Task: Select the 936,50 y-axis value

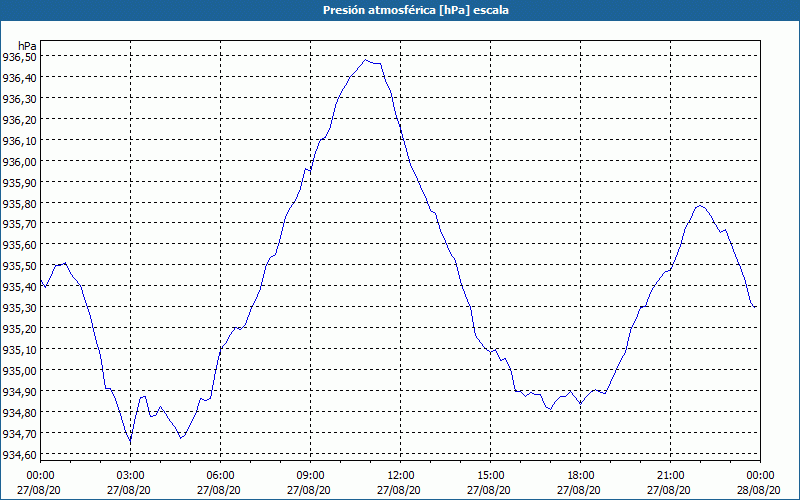Action: coord(19,57)
